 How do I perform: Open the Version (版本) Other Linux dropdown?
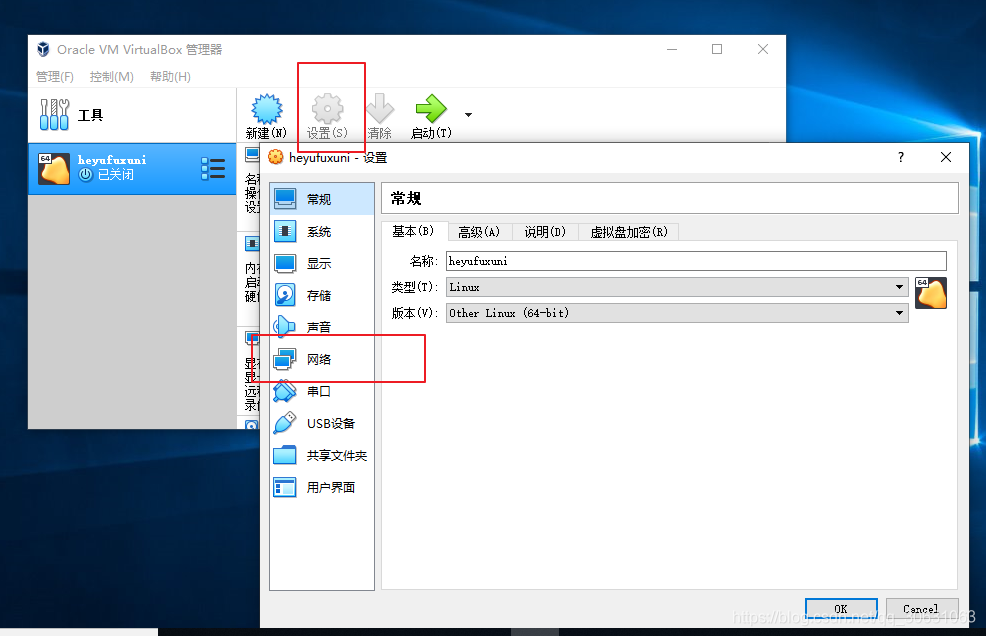[677, 313]
